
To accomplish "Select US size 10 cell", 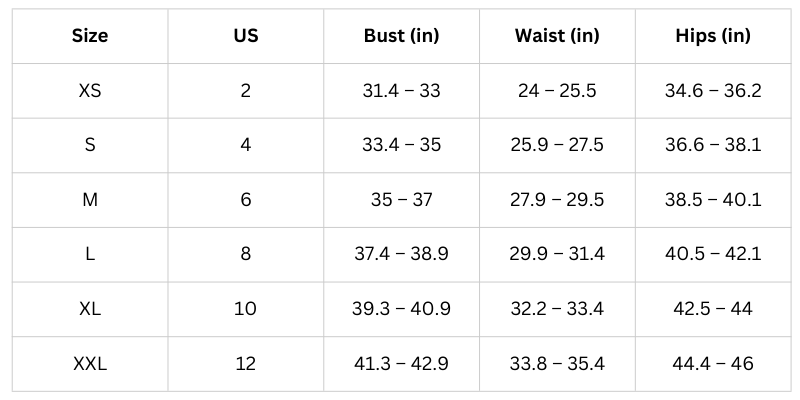I will (245, 309).
